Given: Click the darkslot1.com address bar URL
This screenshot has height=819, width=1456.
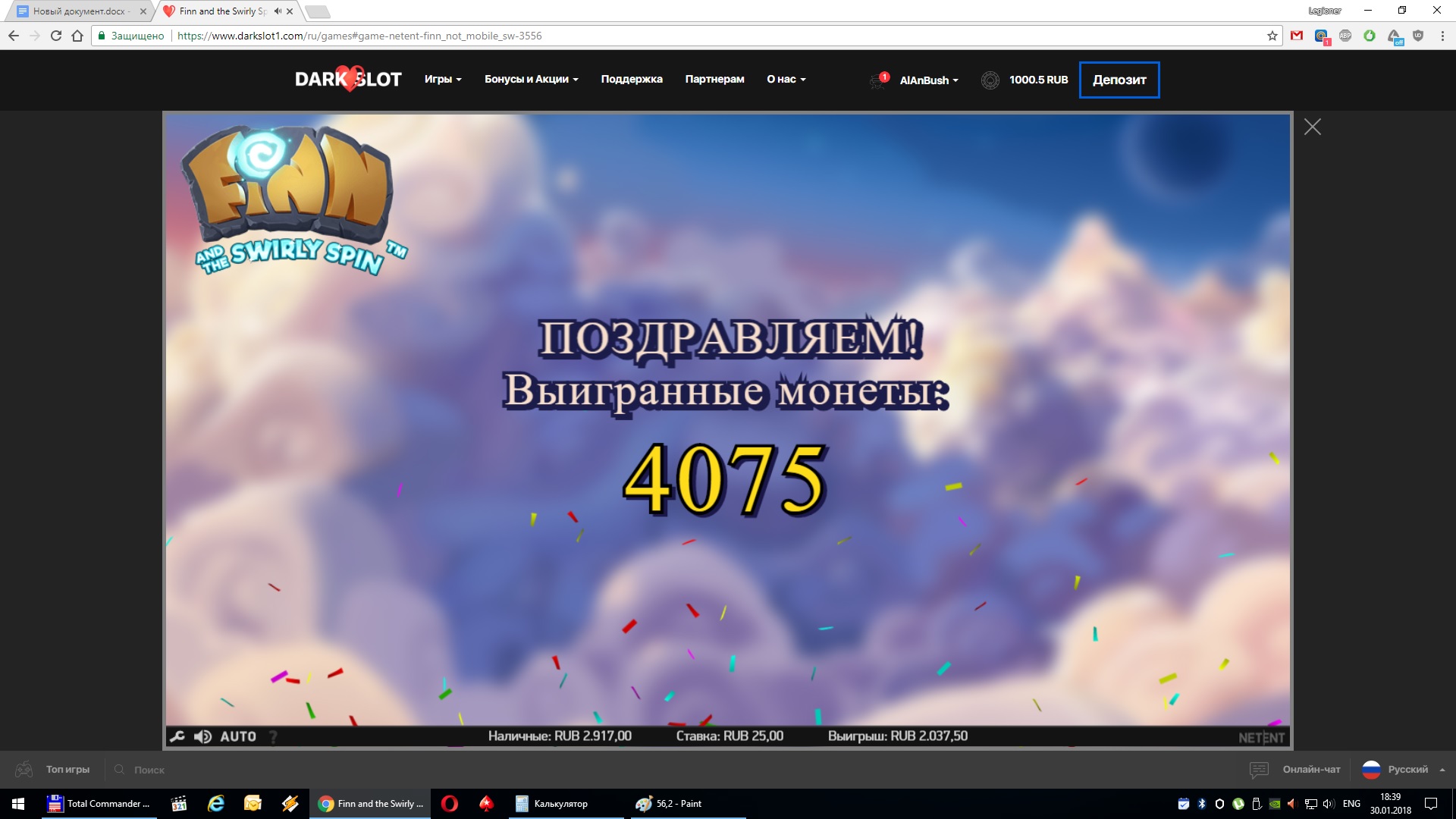Looking at the screenshot, I should (359, 36).
